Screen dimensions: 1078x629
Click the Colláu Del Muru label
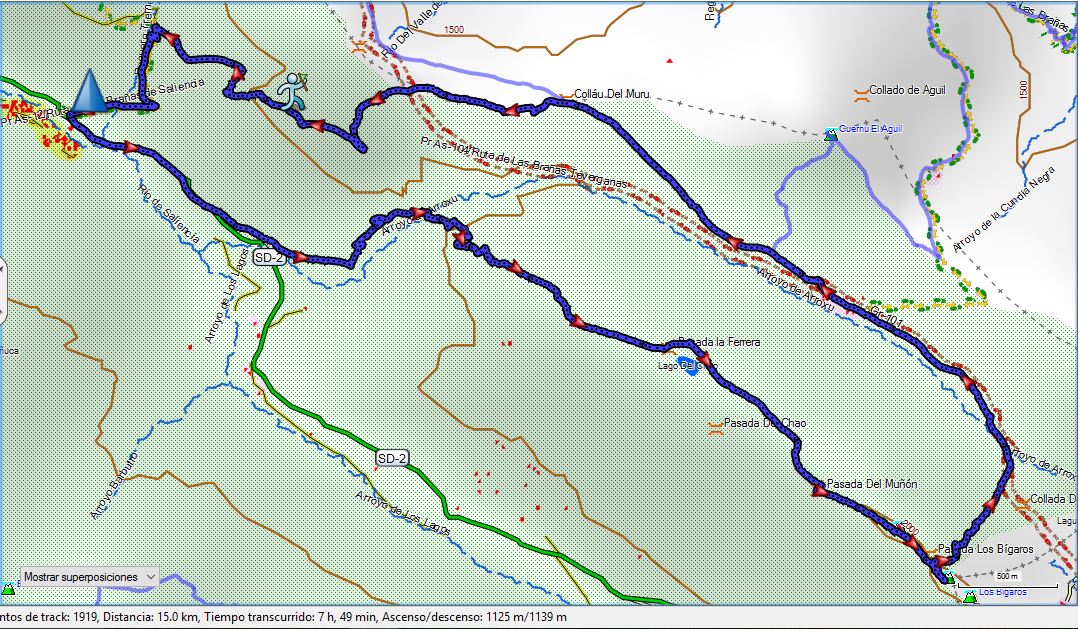(x=611, y=93)
